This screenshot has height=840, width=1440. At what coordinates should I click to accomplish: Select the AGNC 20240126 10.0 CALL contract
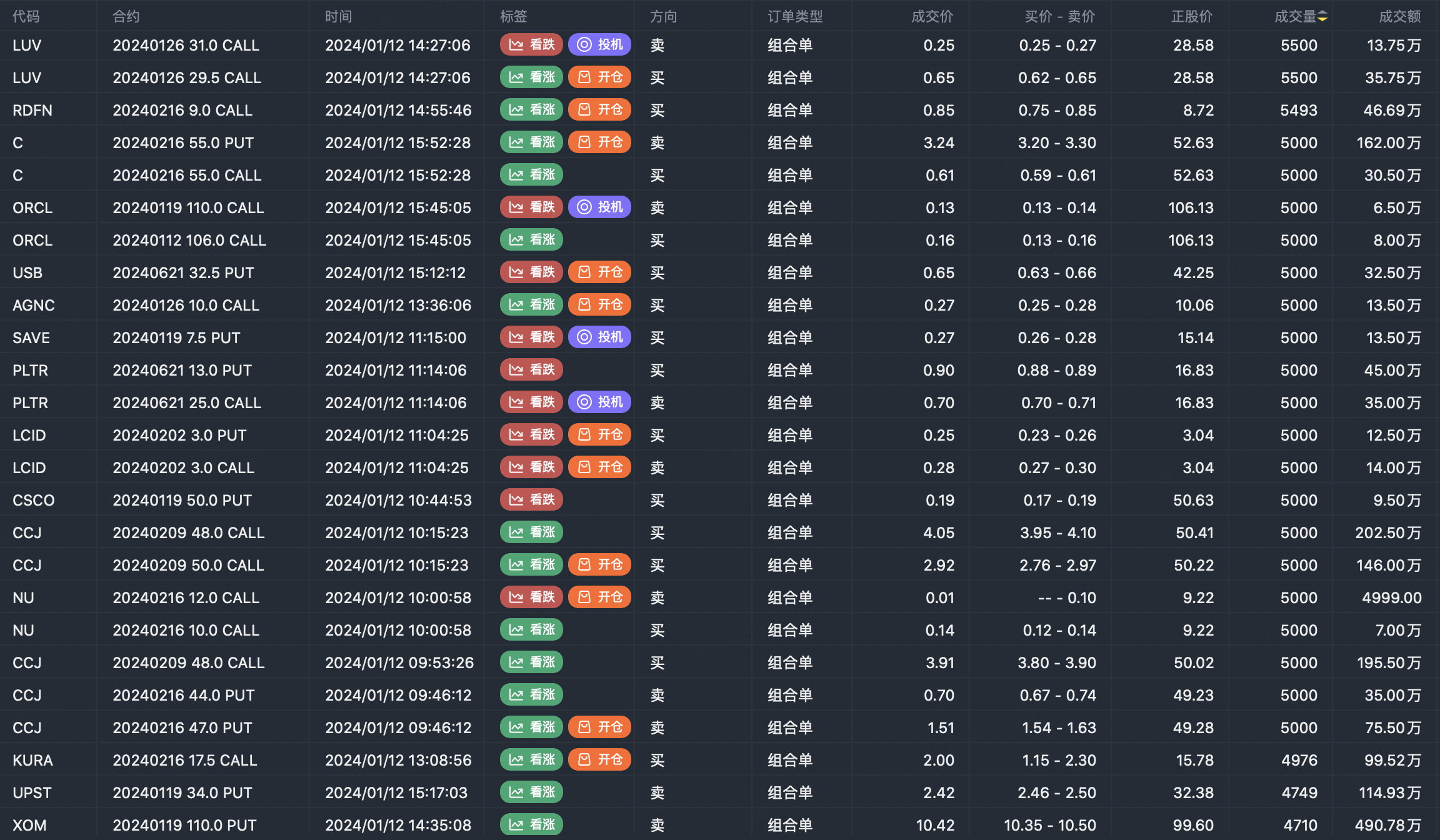[x=186, y=306]
